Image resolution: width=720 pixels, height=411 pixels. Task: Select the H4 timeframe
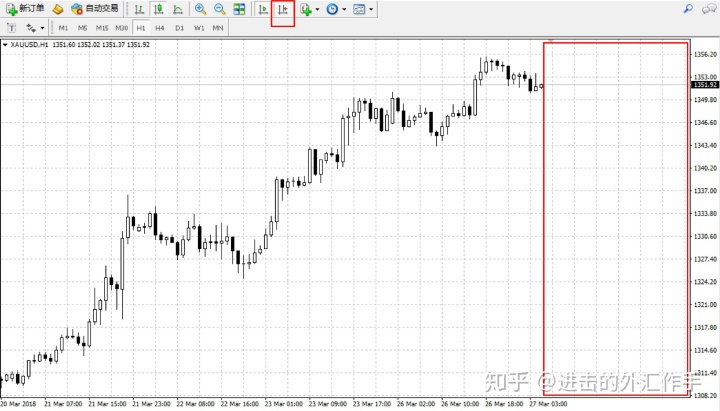pyautogui.click(x=160, y=28)
